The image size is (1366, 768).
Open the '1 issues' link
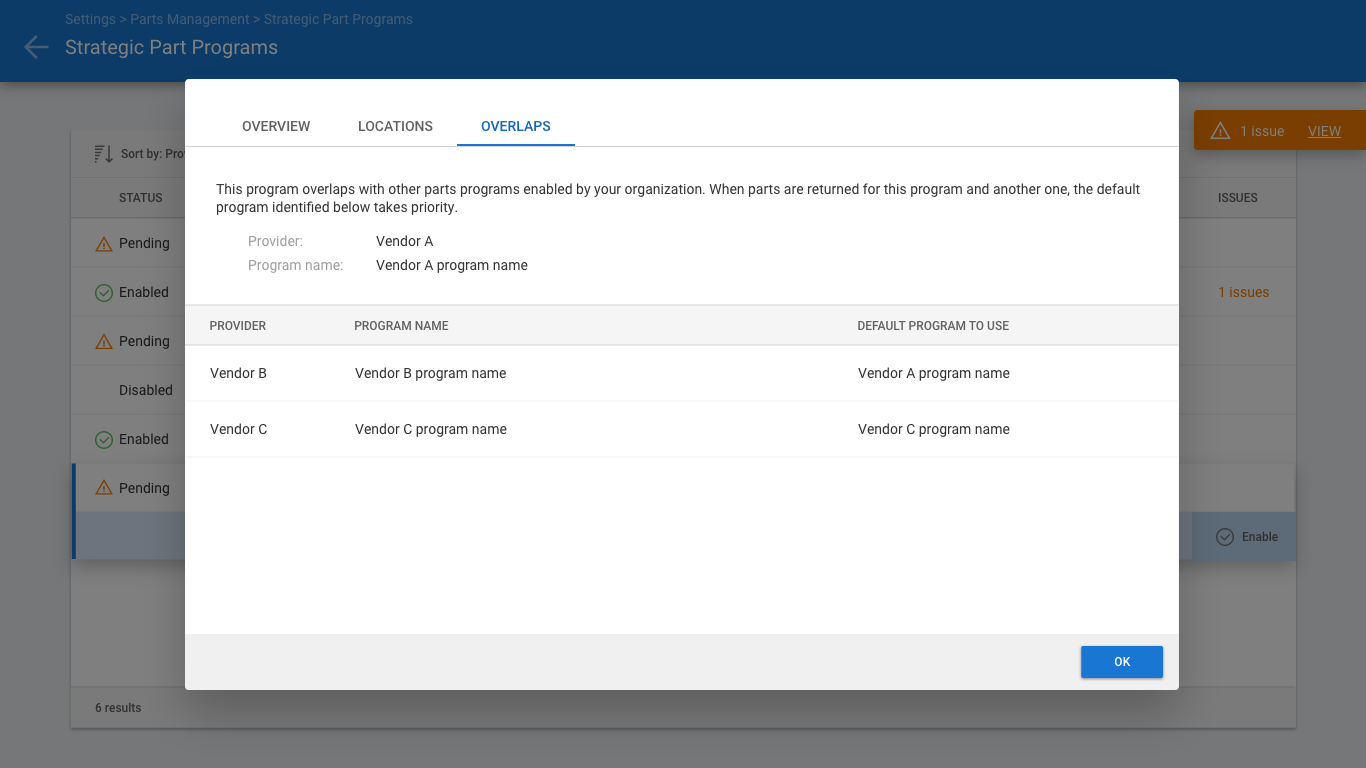click(1243, 292)
